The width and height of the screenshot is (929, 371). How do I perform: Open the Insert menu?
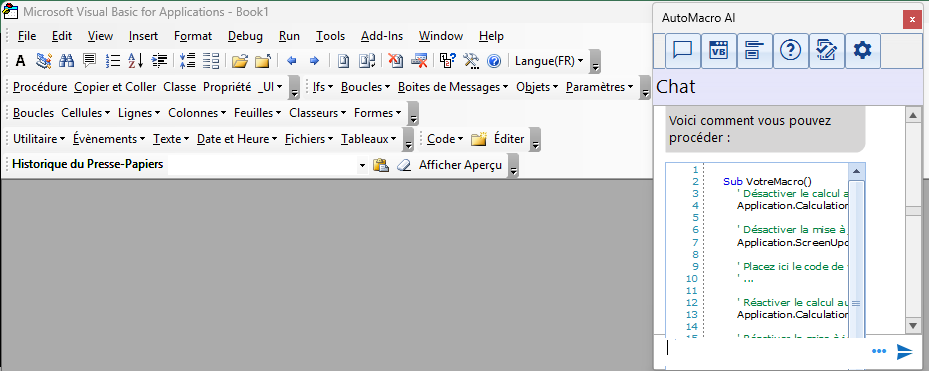143,36
